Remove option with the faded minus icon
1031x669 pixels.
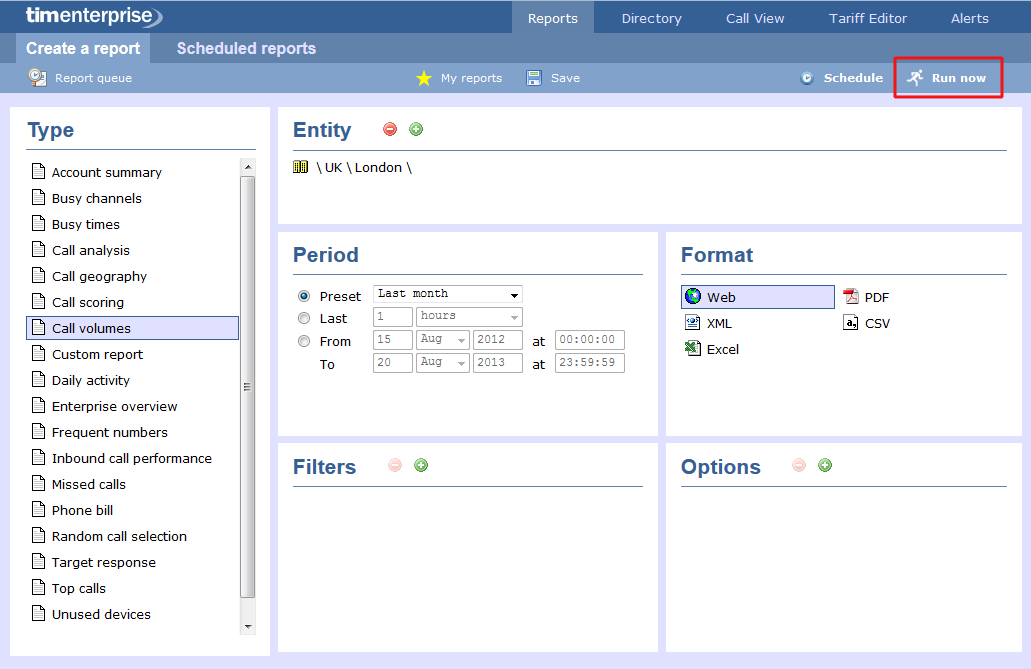(x=798, y=465)
